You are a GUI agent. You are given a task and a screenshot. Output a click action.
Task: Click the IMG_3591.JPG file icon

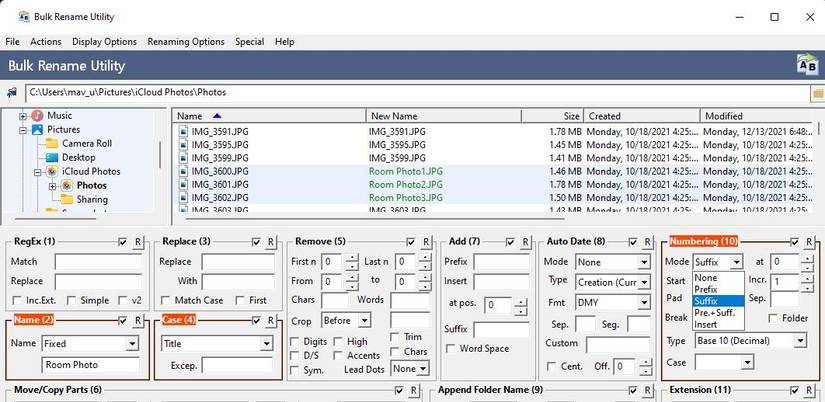coord(184,131)
